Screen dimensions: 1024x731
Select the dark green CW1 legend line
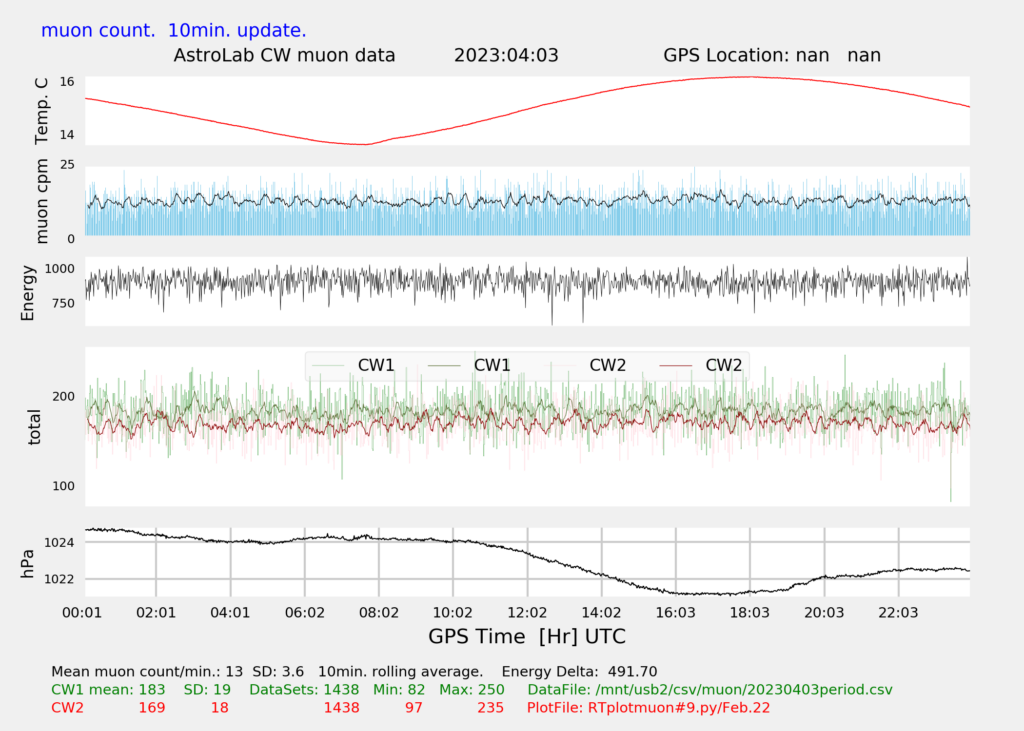(446, 366)
